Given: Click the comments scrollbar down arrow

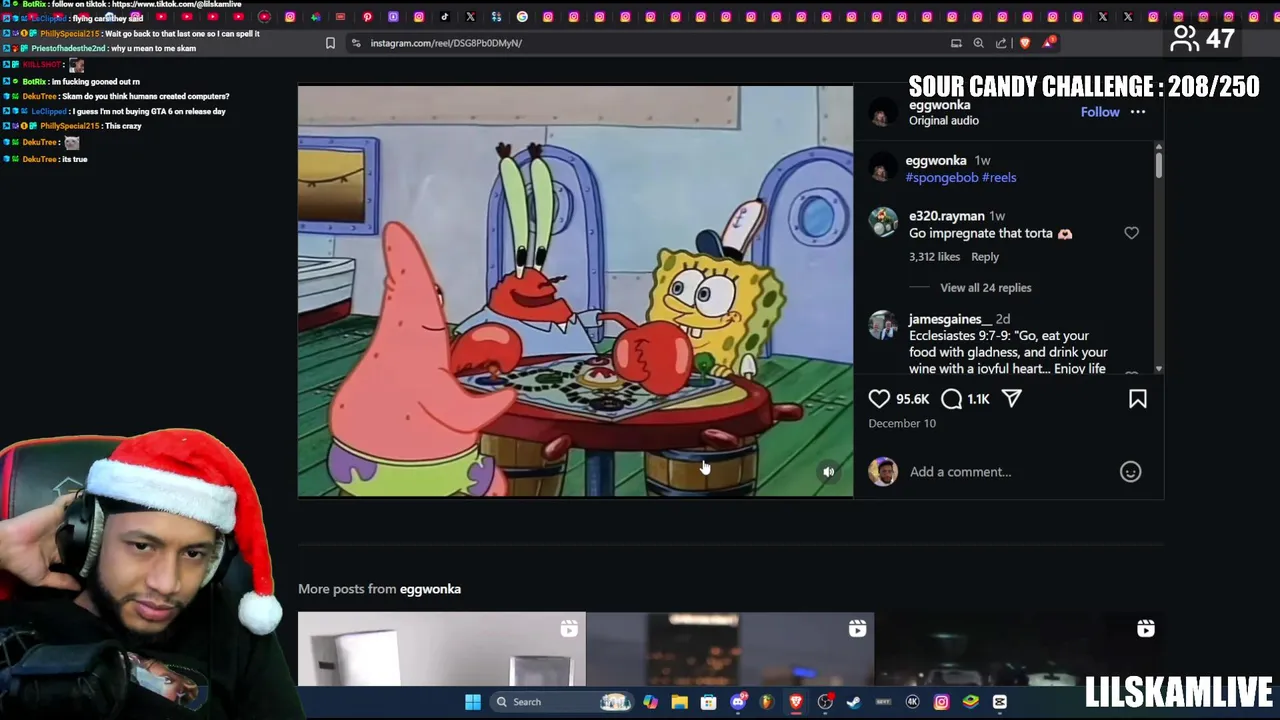Looking at the screenshot, I should tap(1159, 370).
